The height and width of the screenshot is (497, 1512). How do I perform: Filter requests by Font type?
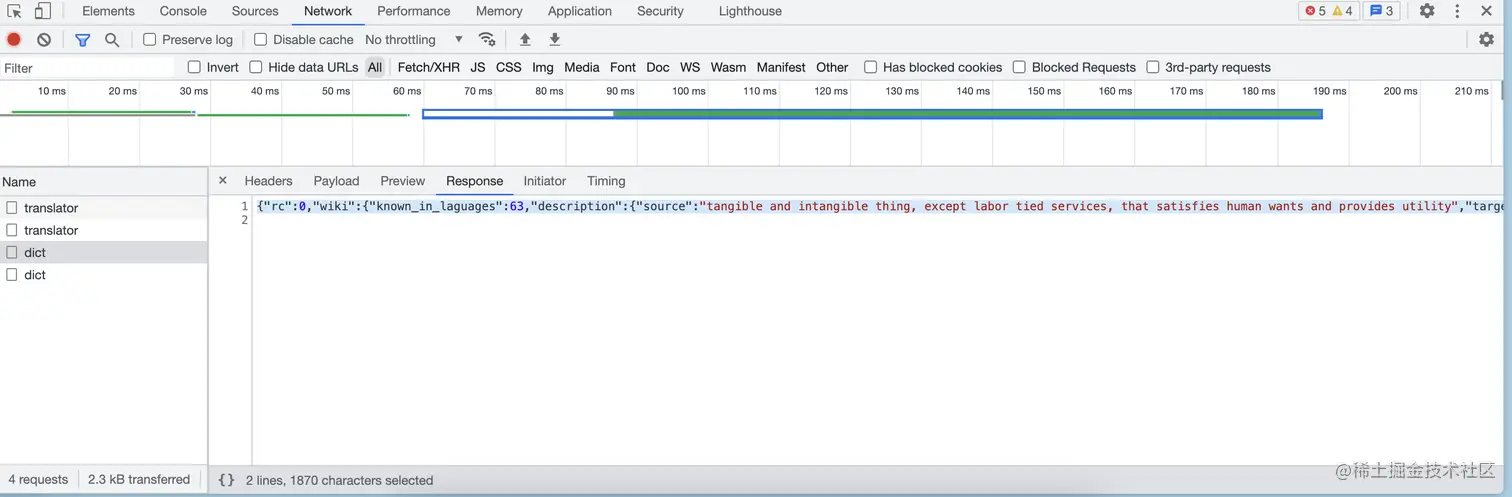(x=623, y=67)
